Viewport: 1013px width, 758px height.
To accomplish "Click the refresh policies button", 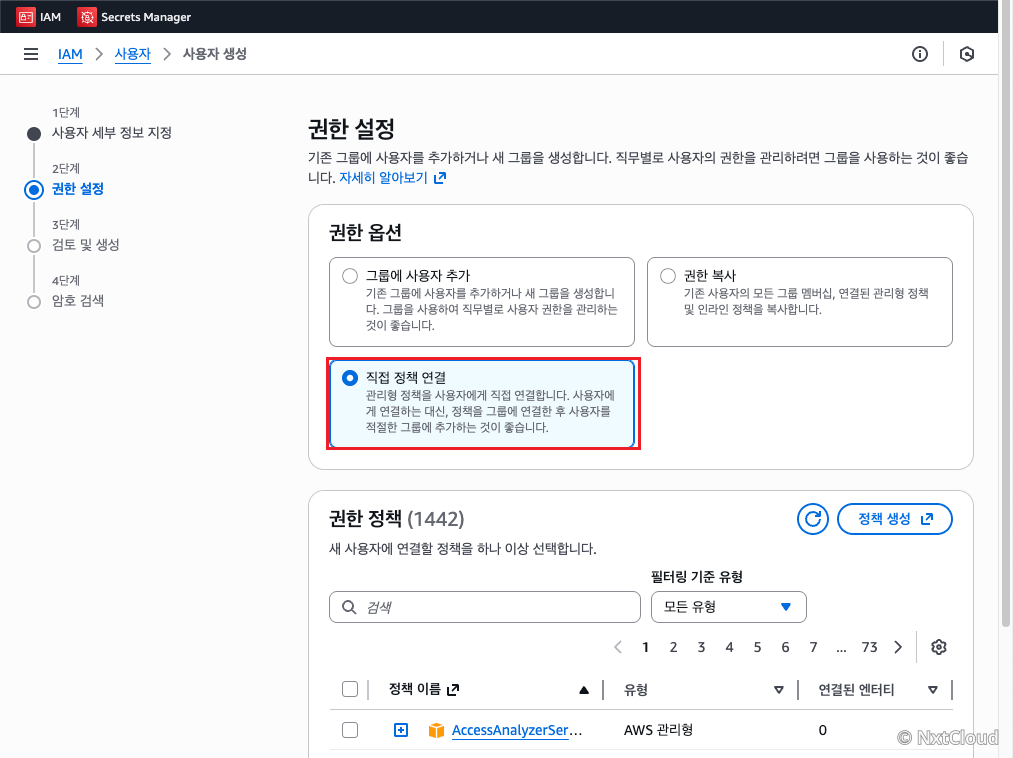I will [813, 519].
